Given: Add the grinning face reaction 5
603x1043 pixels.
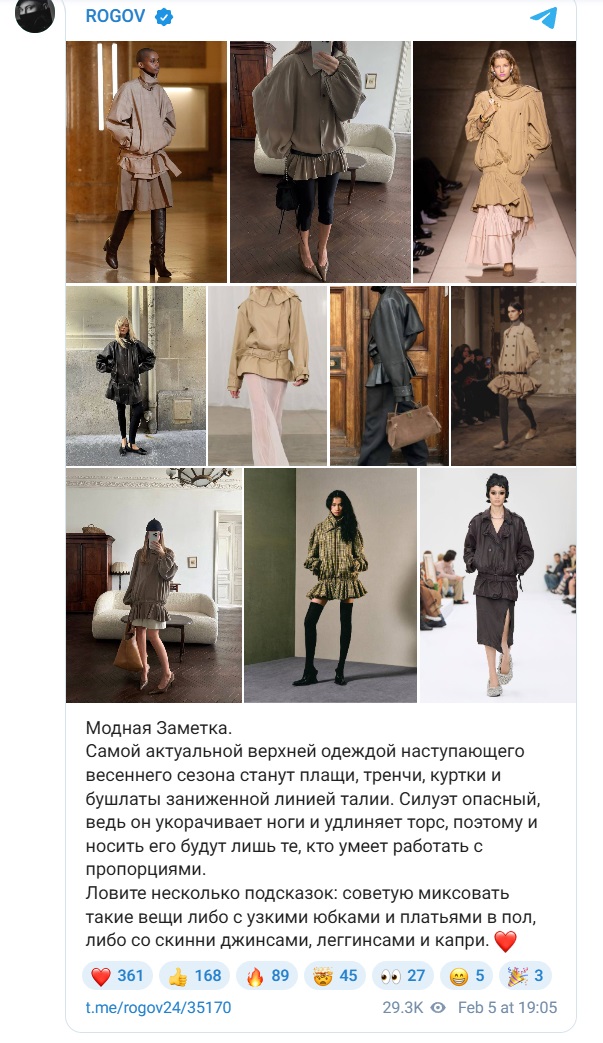Looking at the screenshot, I should 467,976.
